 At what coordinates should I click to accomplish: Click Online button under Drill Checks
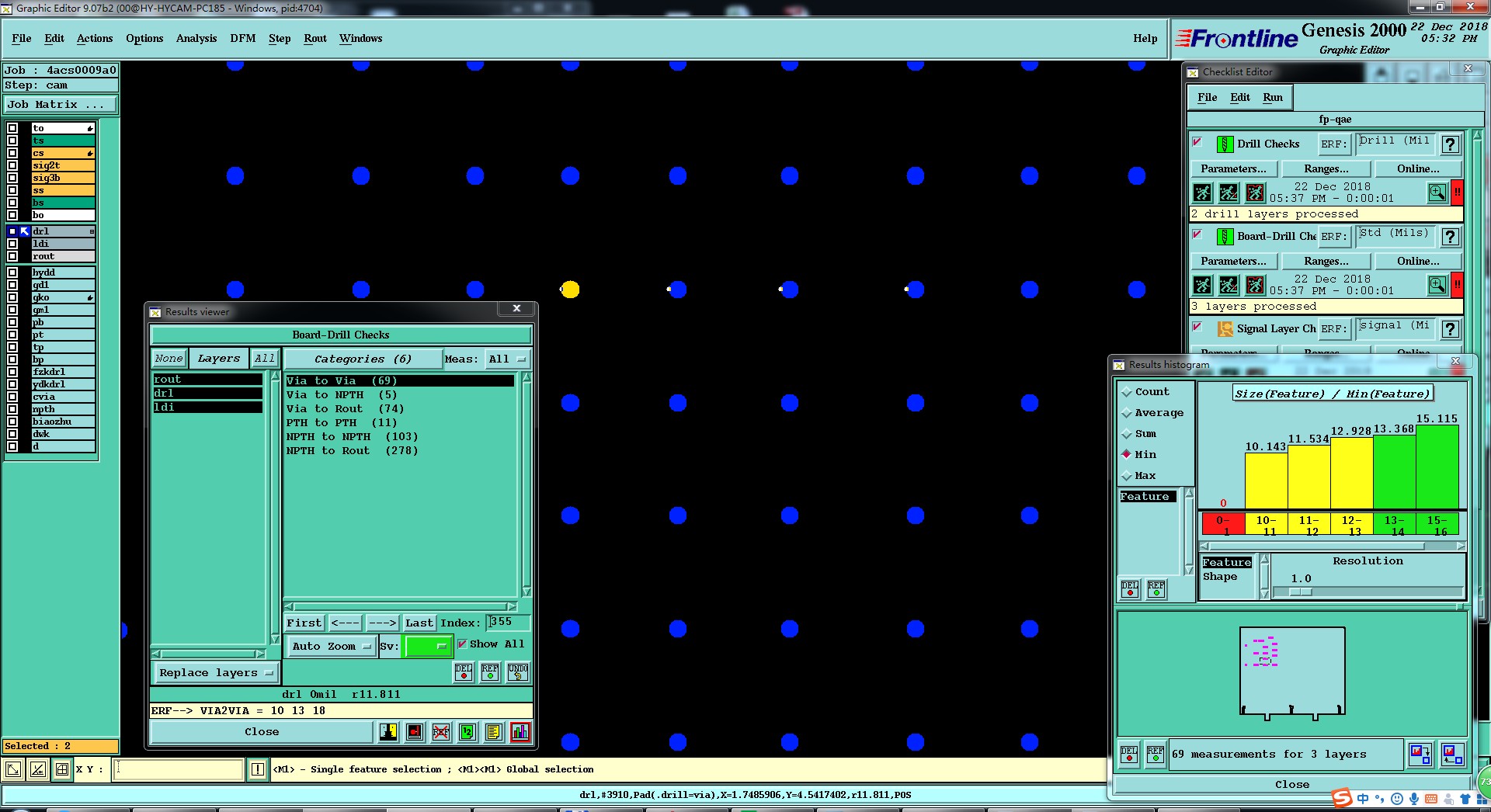[x=1418, y=169]
